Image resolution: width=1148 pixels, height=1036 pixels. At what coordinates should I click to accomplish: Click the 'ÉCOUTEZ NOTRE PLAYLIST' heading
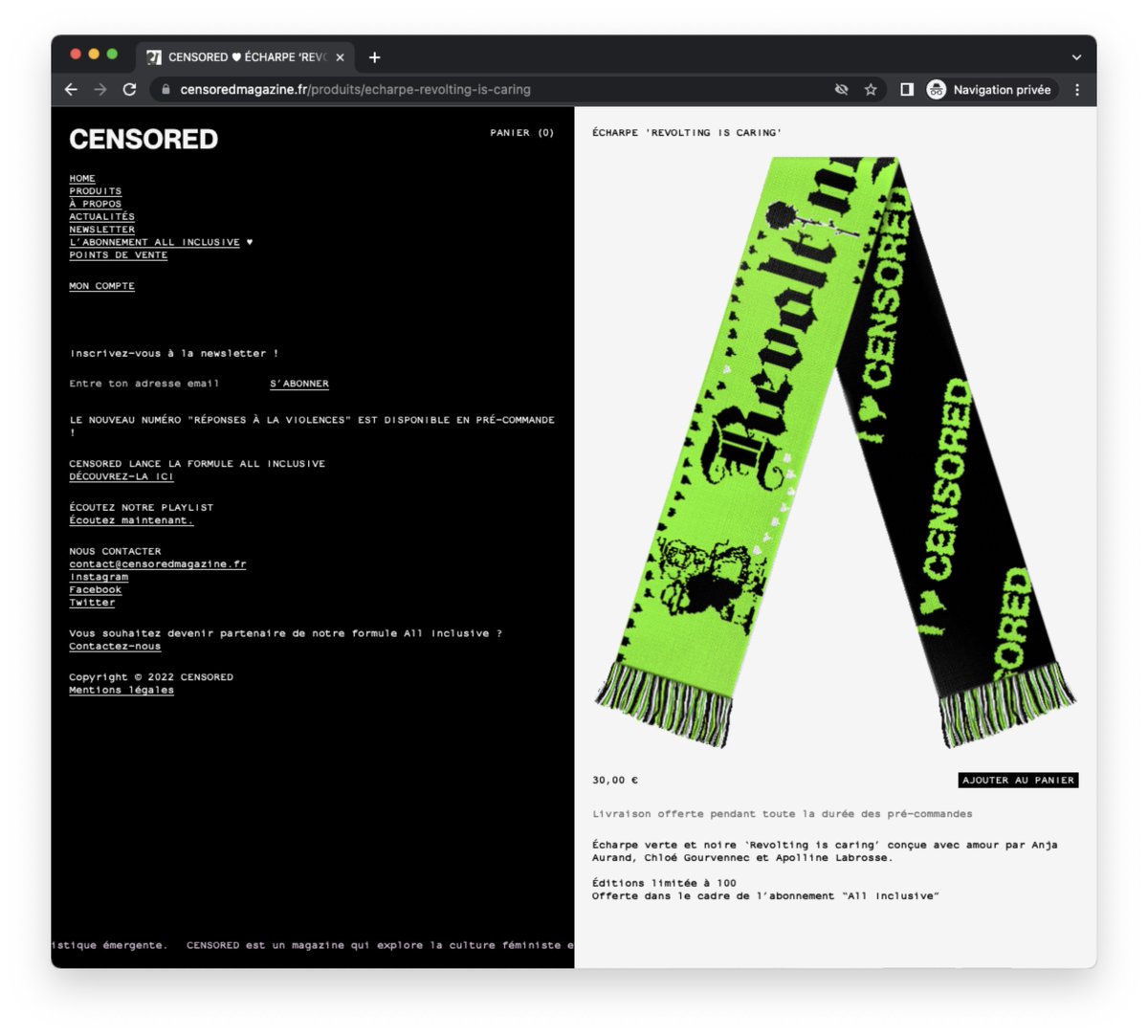[142, 507]
